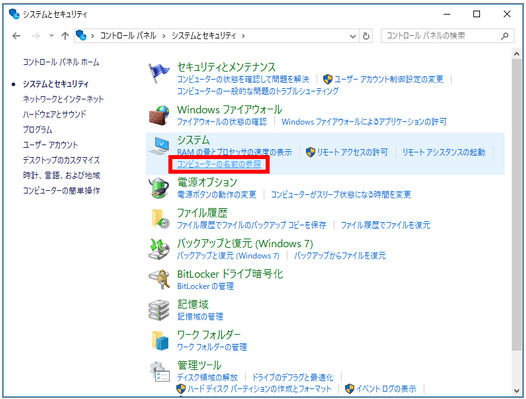This screenshot has width=526, height=399.
Task: Open 時計、言語、および地域 category
Action: click(x=61, y=176)
